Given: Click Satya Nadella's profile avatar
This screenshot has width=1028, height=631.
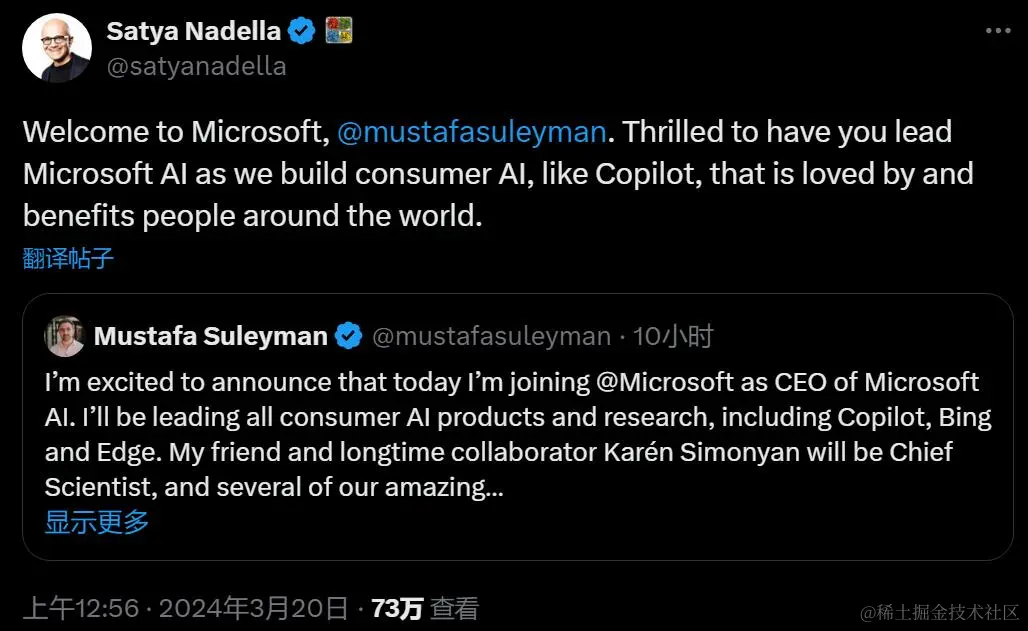Looking at the screenshot, I should [57, 49].
